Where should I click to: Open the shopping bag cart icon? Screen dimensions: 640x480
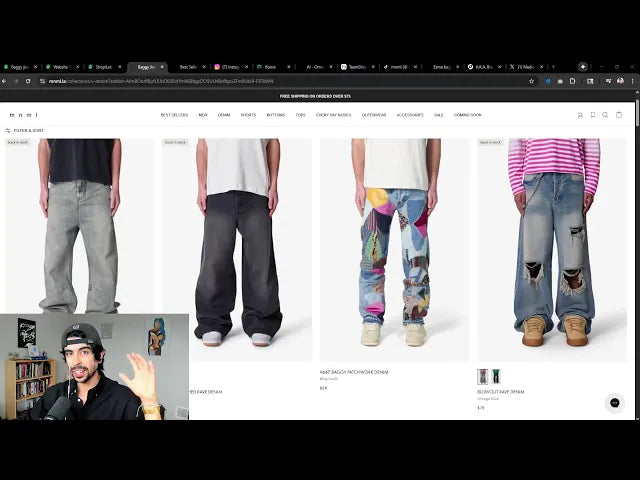coord(619,115)
